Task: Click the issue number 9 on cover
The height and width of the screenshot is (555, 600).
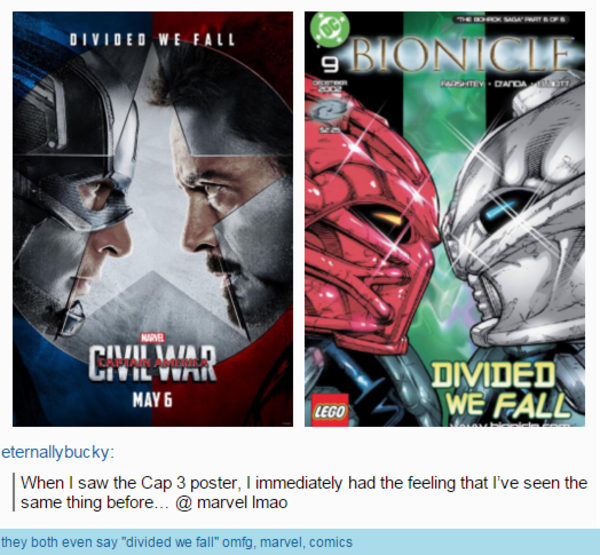Action: (329, 64)
